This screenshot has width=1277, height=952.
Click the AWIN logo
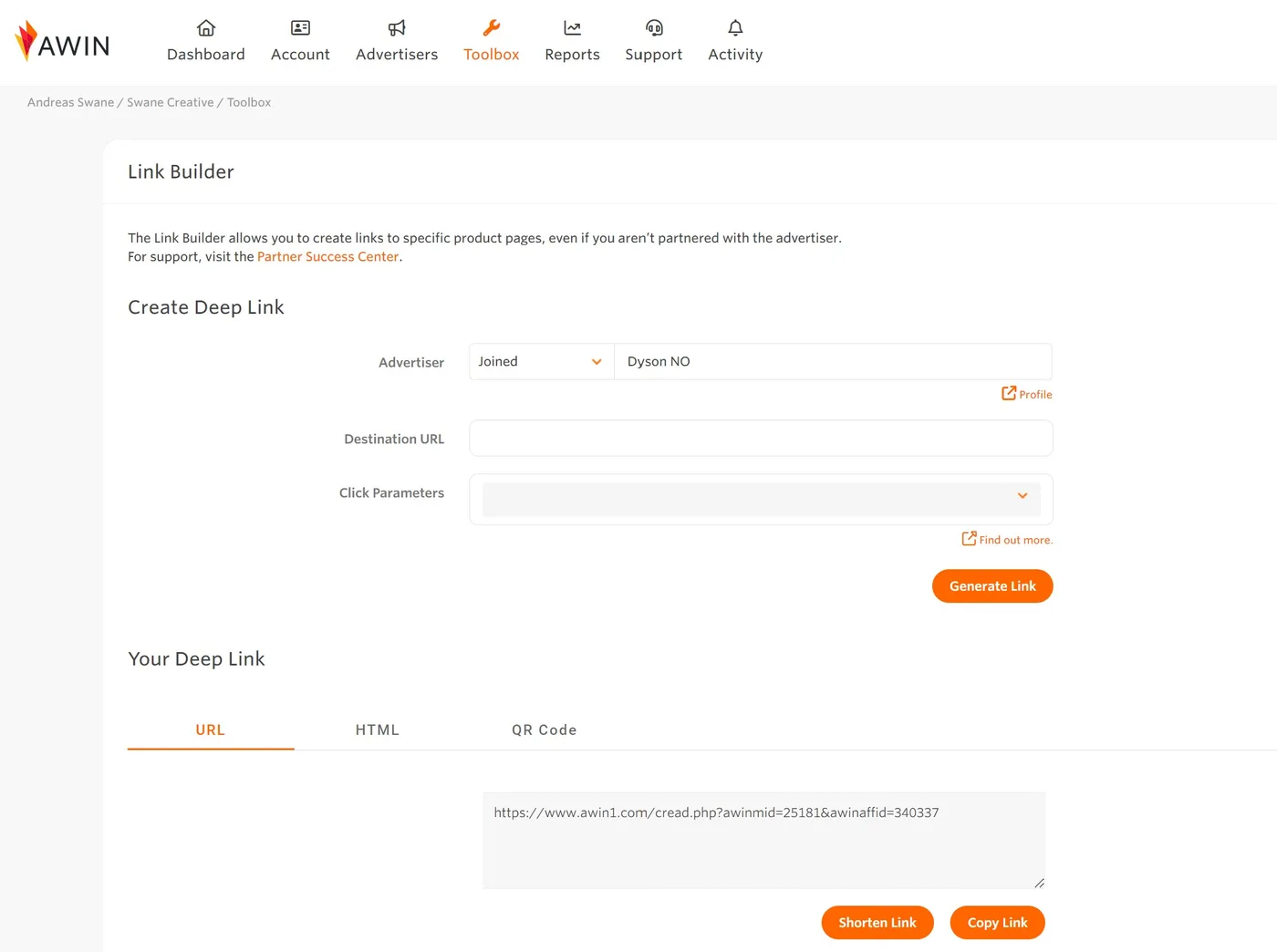[x=62, y=41]
